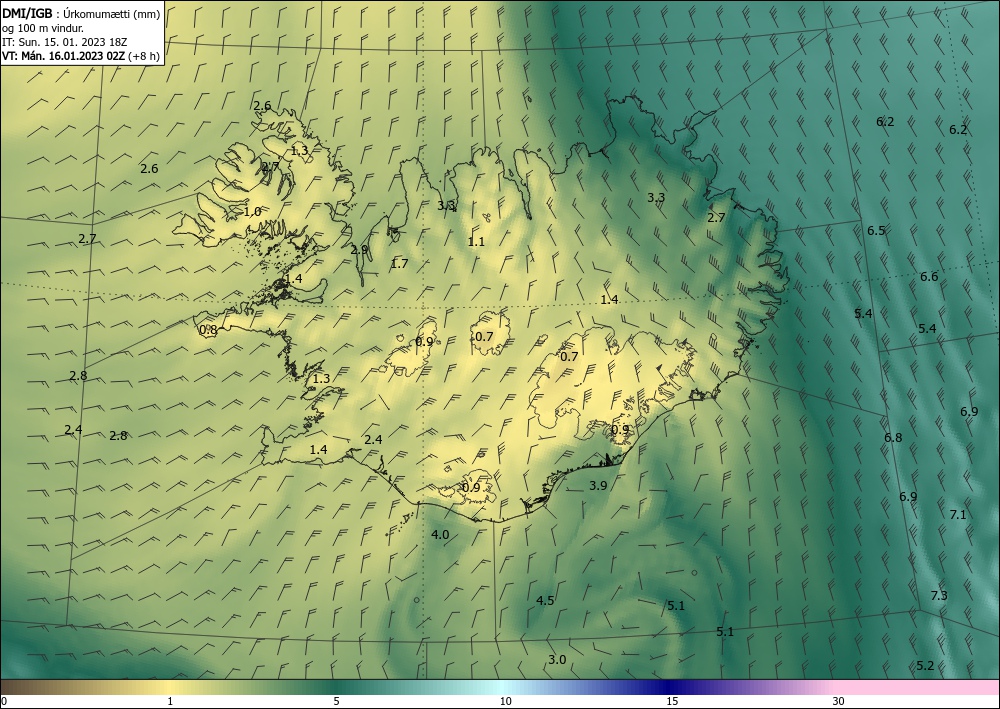Click the 0.8 value on the western peninsula
This screenshot has width=1000, height=709.
coord(208,330)
